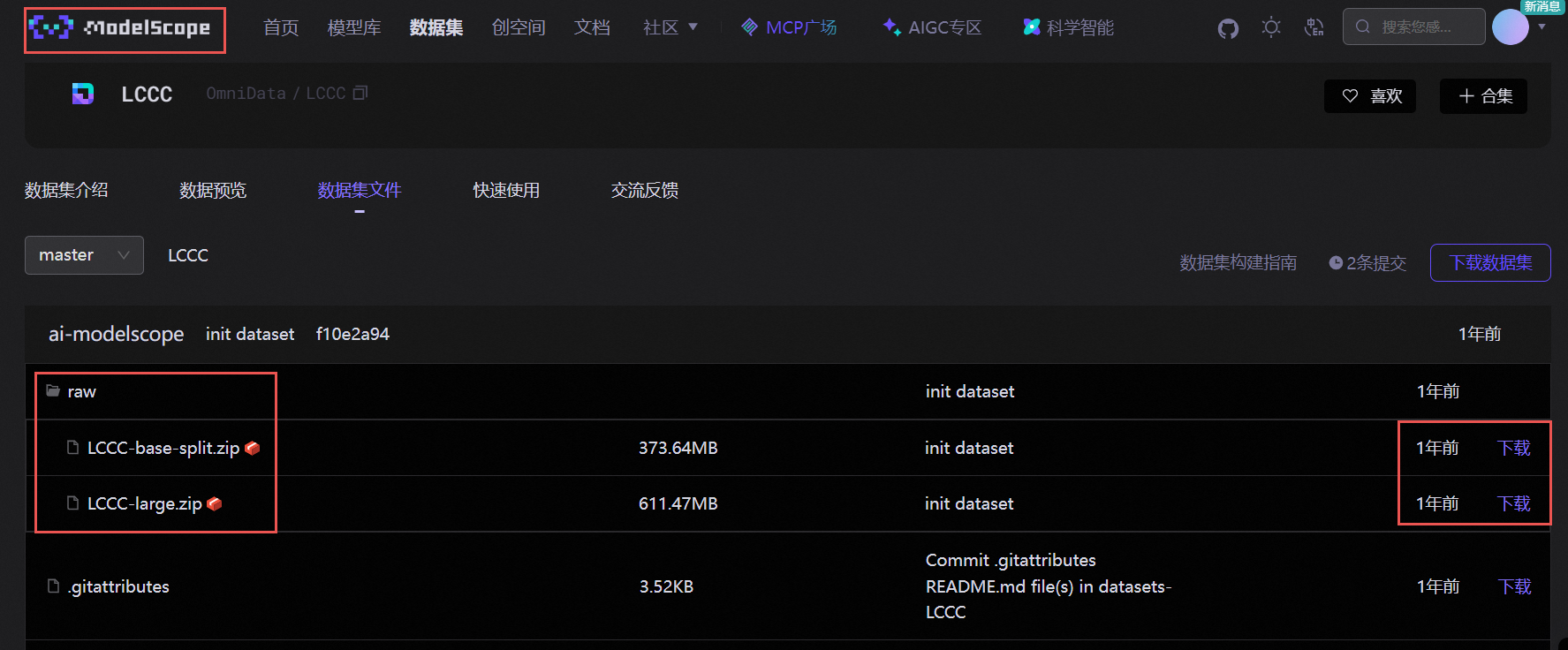This screenshot has width=1568, height=650.
Task: Click the LCCC-base-split.zip file icon
Action: coord(73,448)
